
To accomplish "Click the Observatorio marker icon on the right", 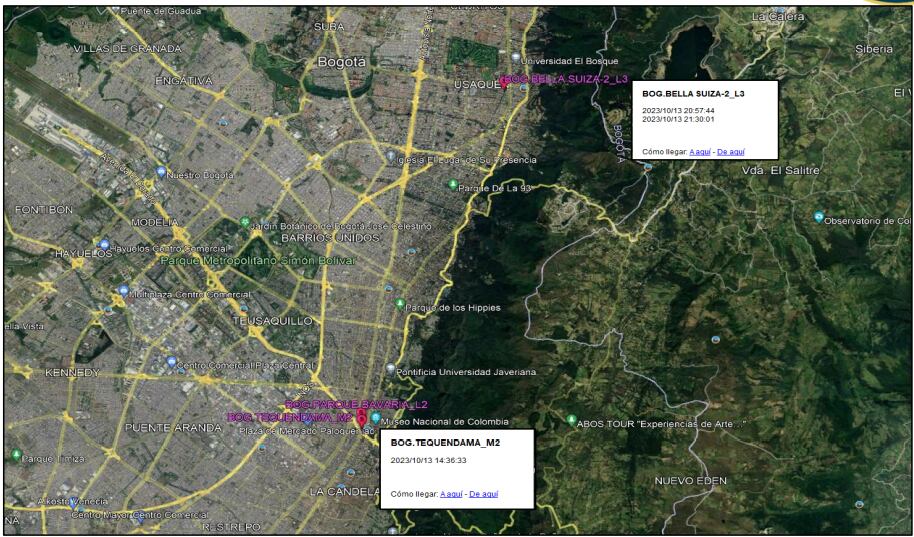I will click(x=819, y=217).
